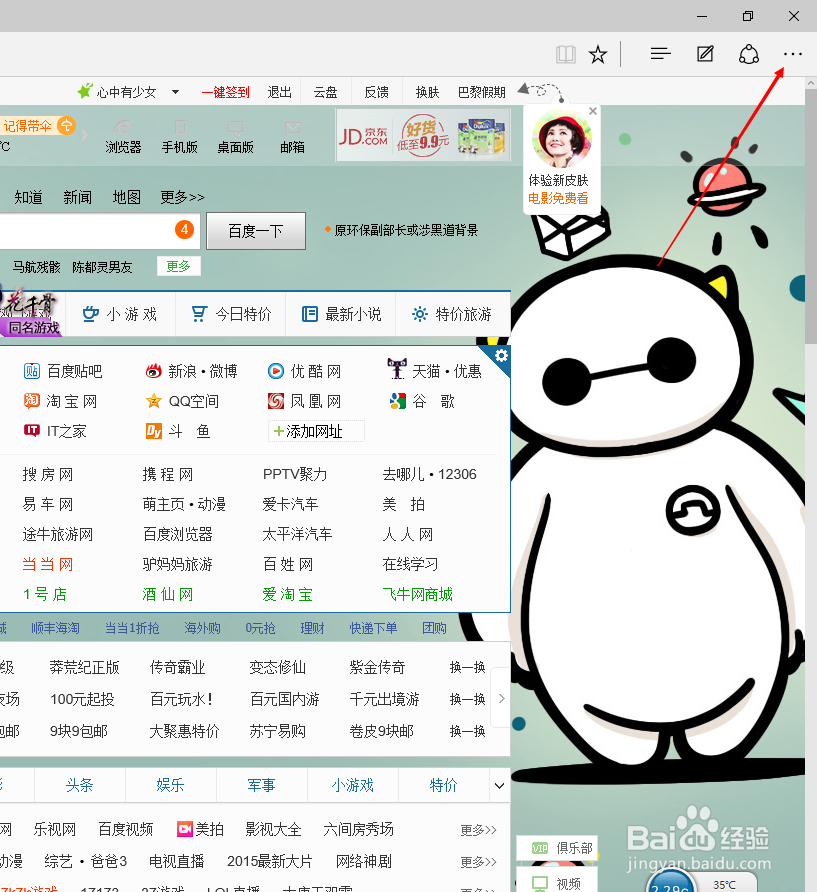Click 更多 next to hot searches

pyautogui.click(x=179, y=266)
